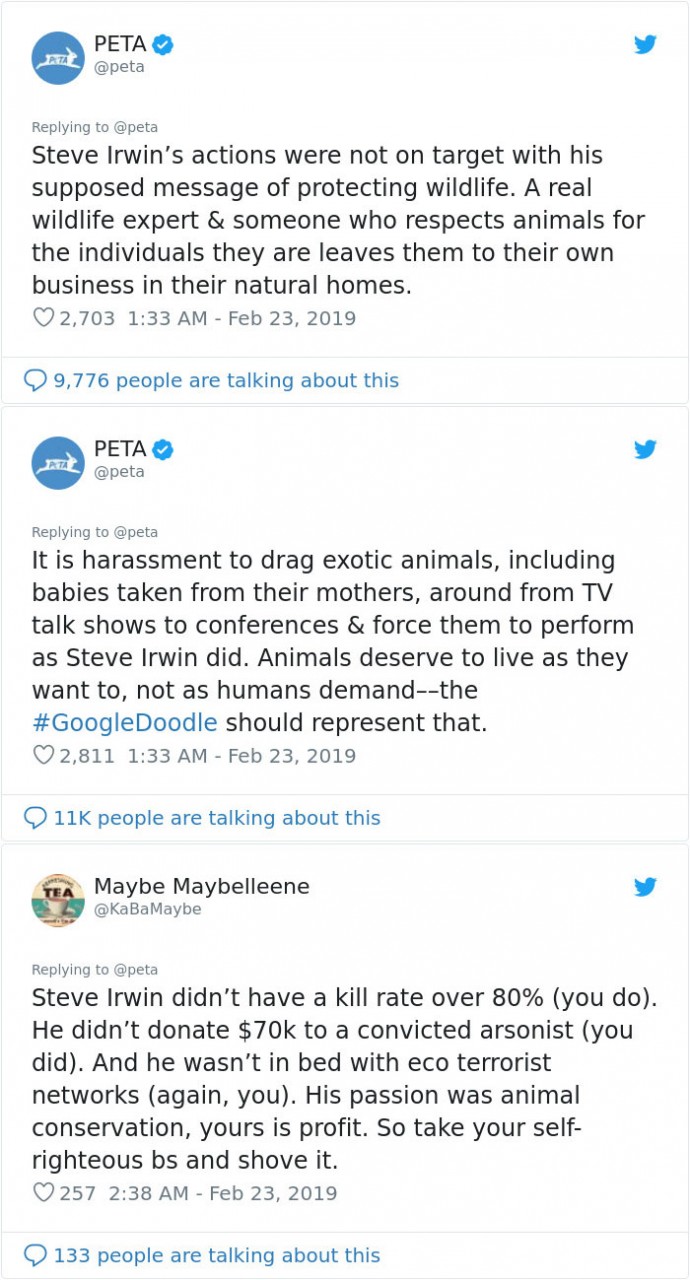Image resolution: width=690 pixels, height=1280 pixels.
Task: Open PETA avatar in the second tweet
Action: [58, 463]
